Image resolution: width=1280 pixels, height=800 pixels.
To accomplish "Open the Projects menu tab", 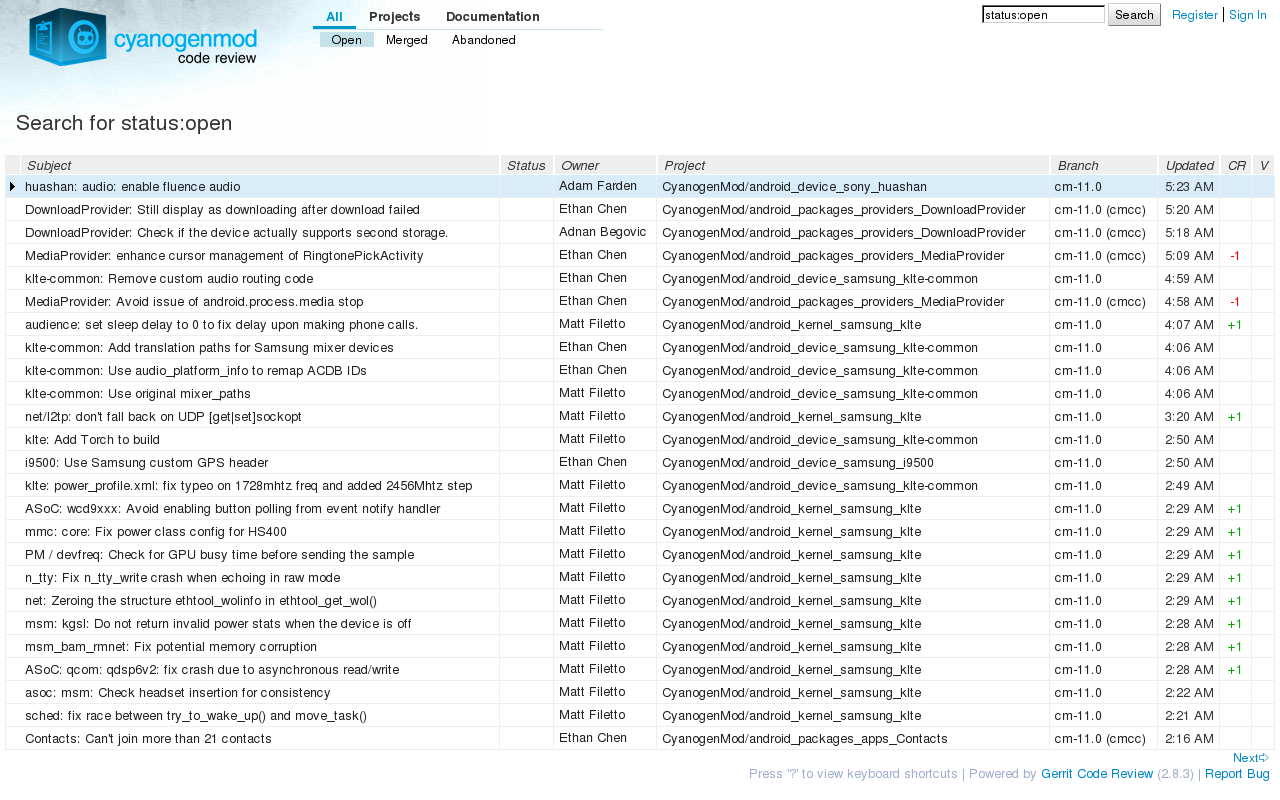I will pyautogui.click(x=394, y=17).
